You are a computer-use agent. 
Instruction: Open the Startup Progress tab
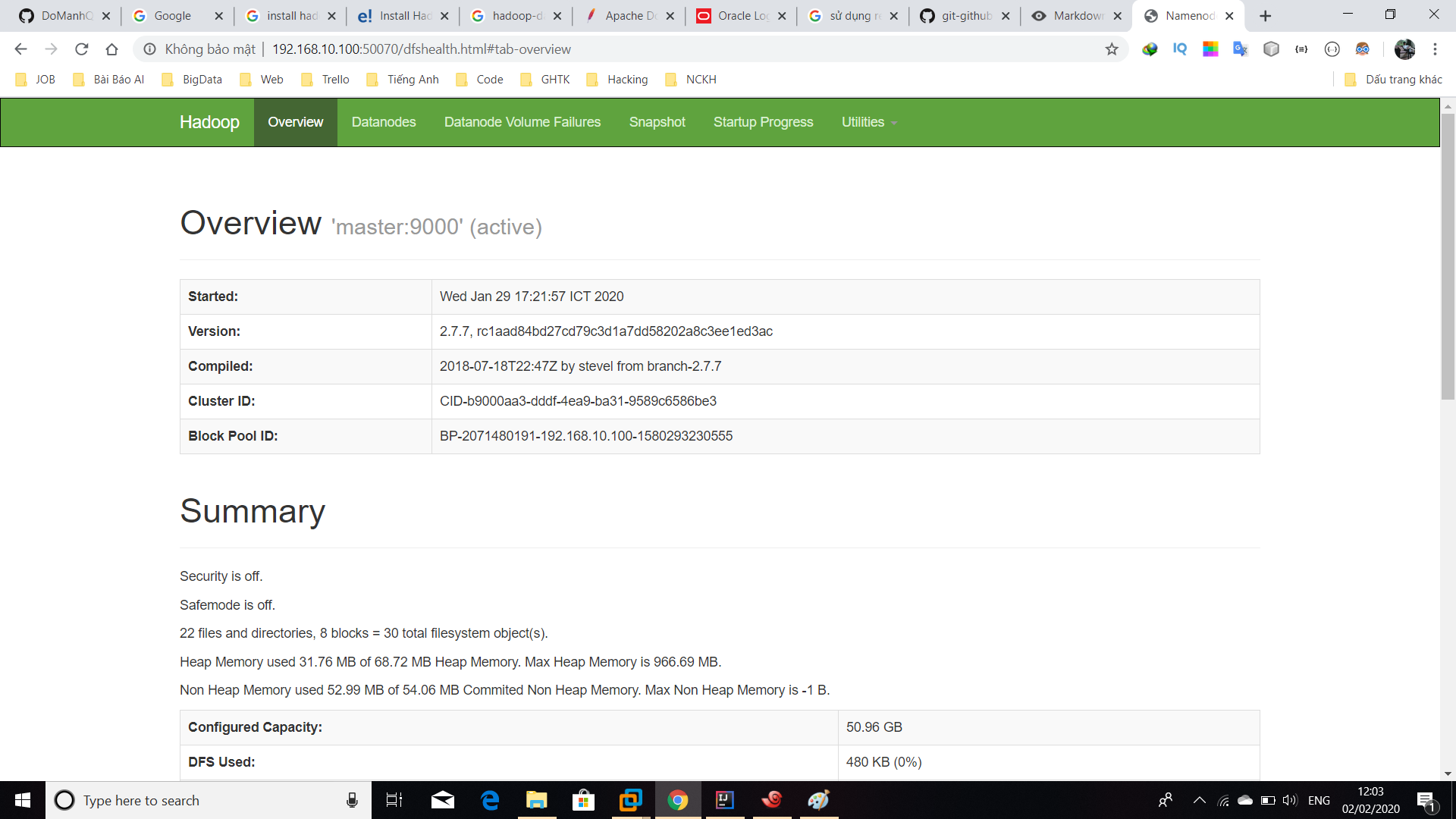[763, 122]
